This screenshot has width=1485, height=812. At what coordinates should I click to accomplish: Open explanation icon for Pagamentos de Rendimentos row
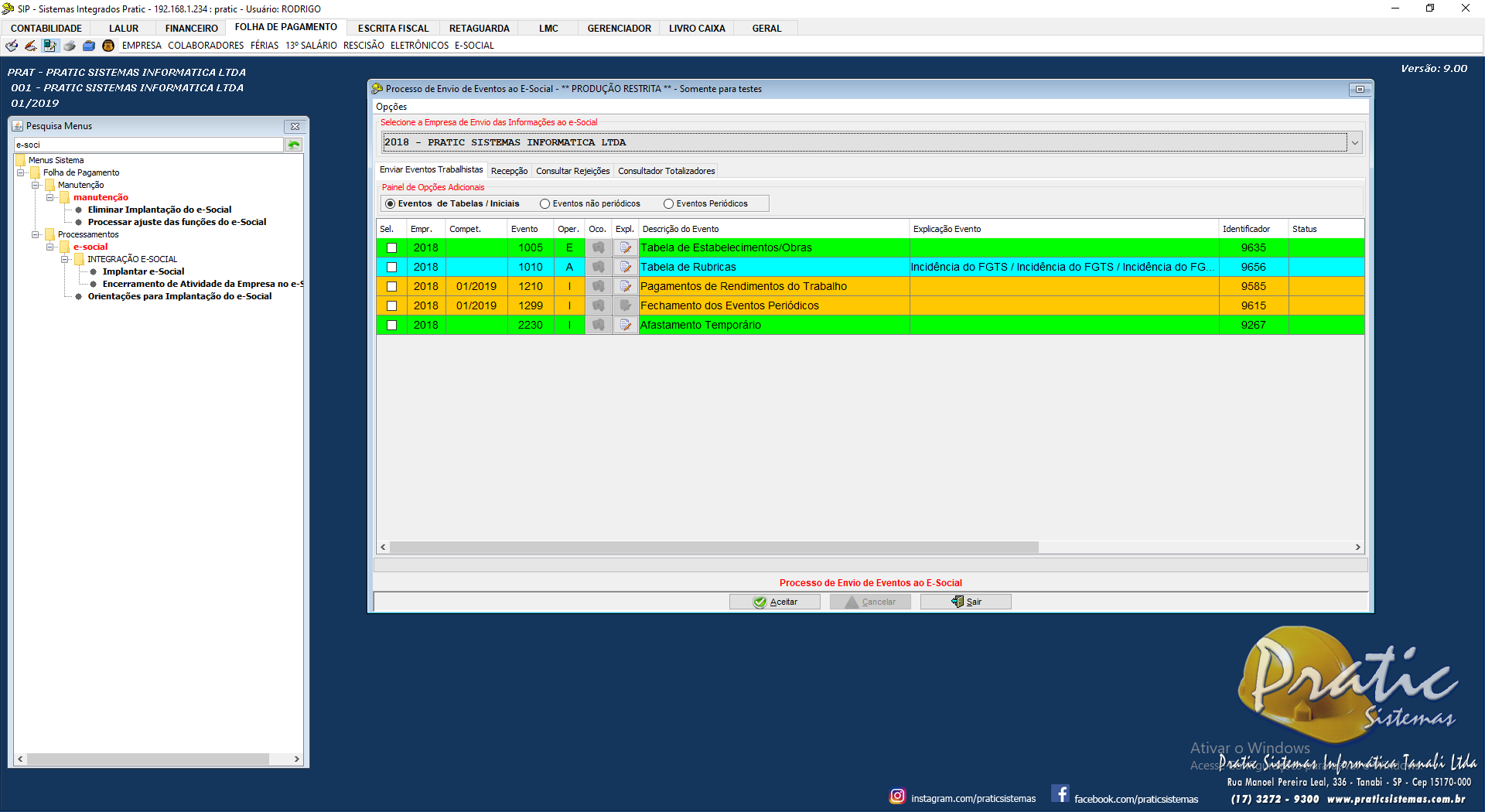[x=625, y=286]
